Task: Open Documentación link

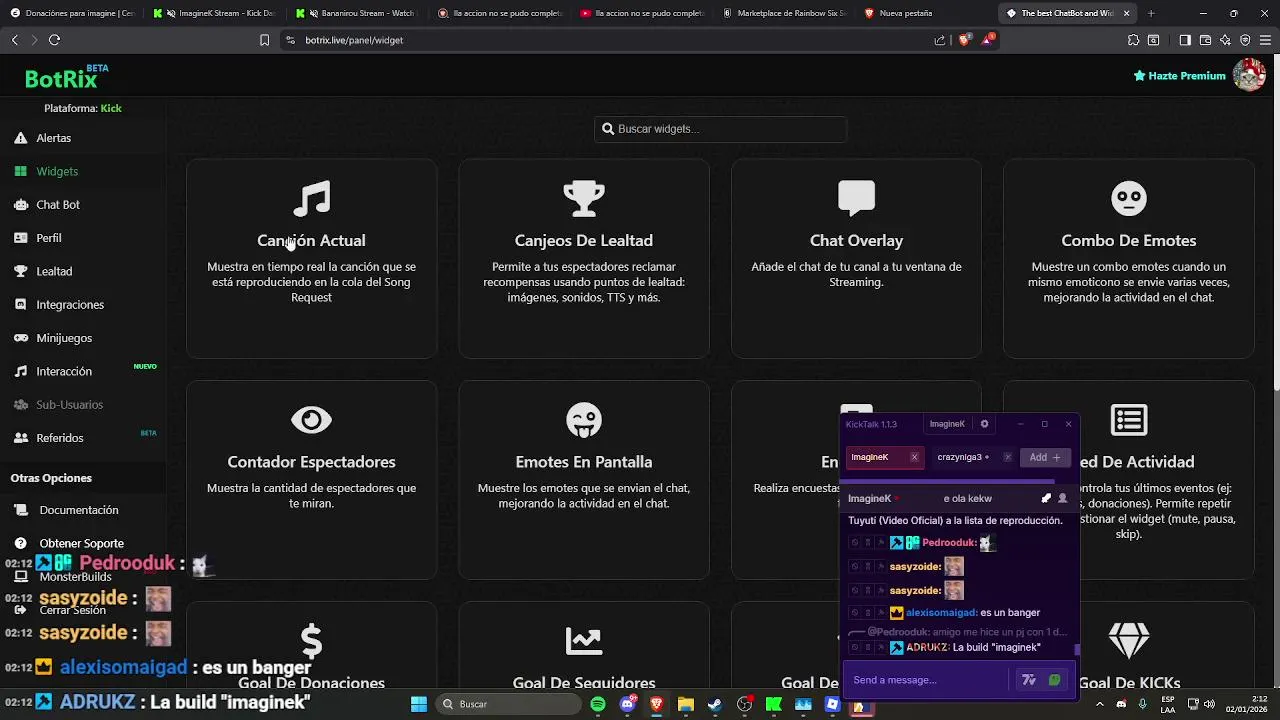Action: click(x=79, y=510)
